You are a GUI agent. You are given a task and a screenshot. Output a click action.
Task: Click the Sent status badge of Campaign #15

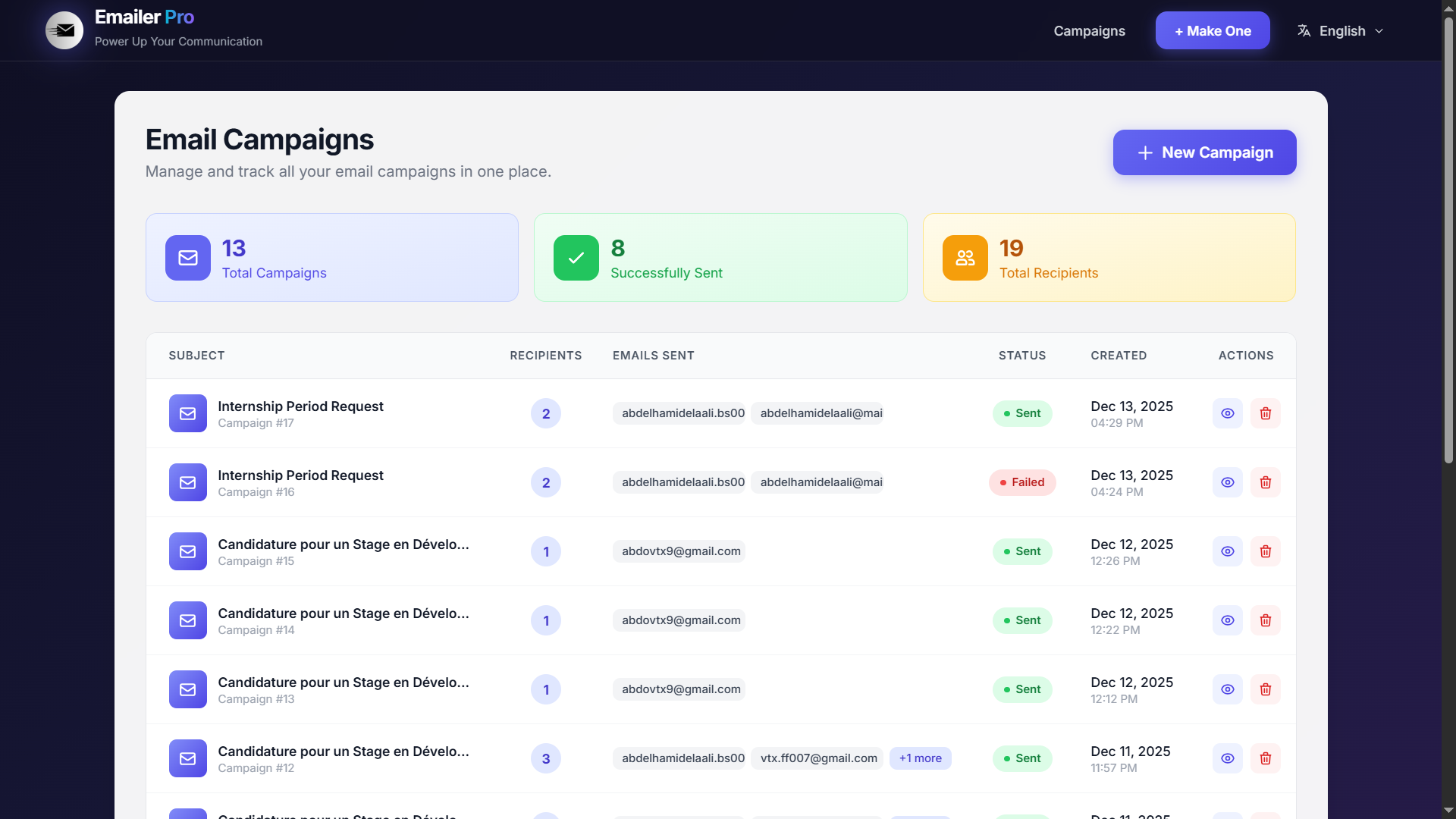pos(1022,551)
